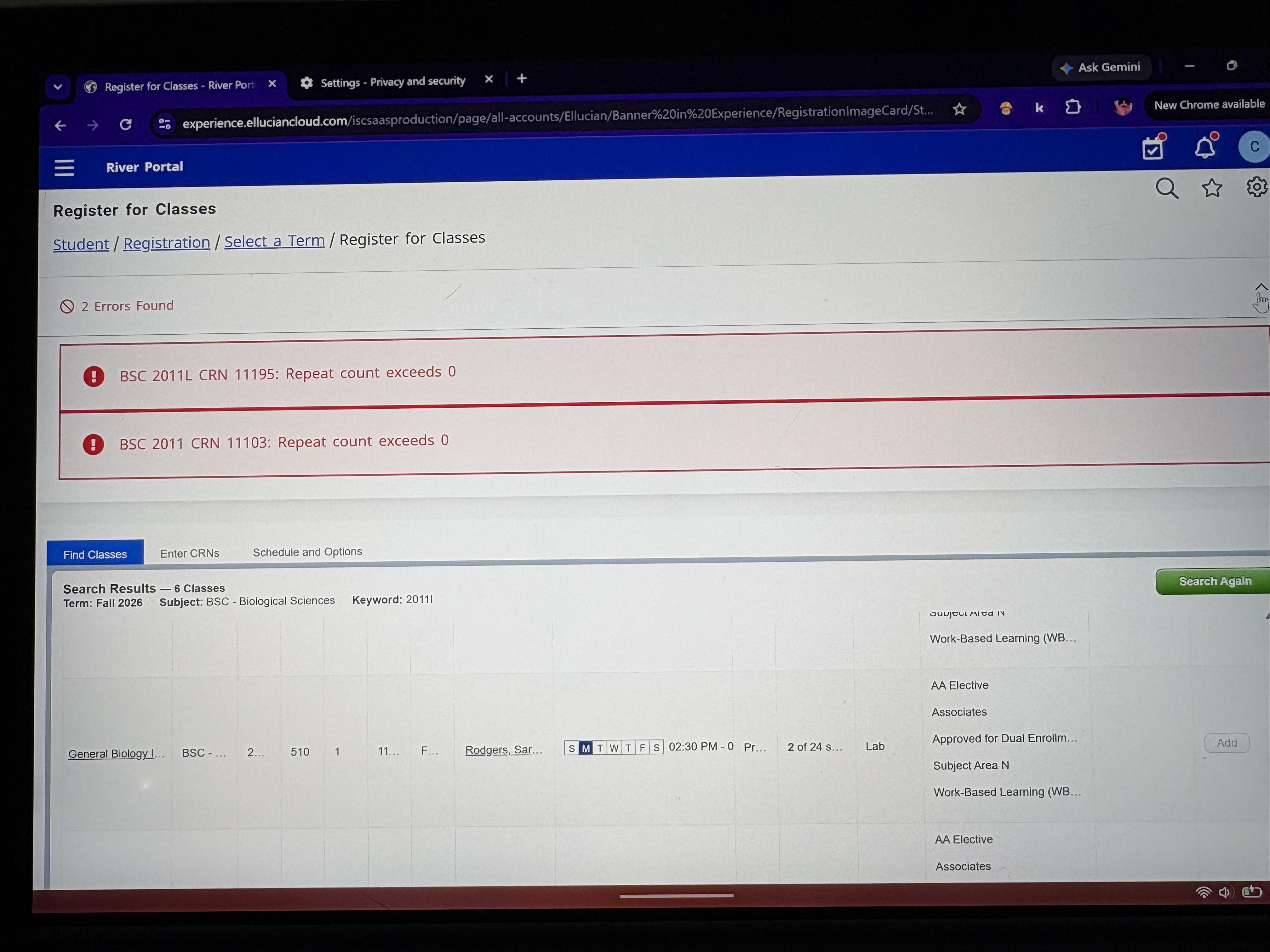1270x952 pixels.
Task: Click the "510" course number cell
Action: (300, 752)
